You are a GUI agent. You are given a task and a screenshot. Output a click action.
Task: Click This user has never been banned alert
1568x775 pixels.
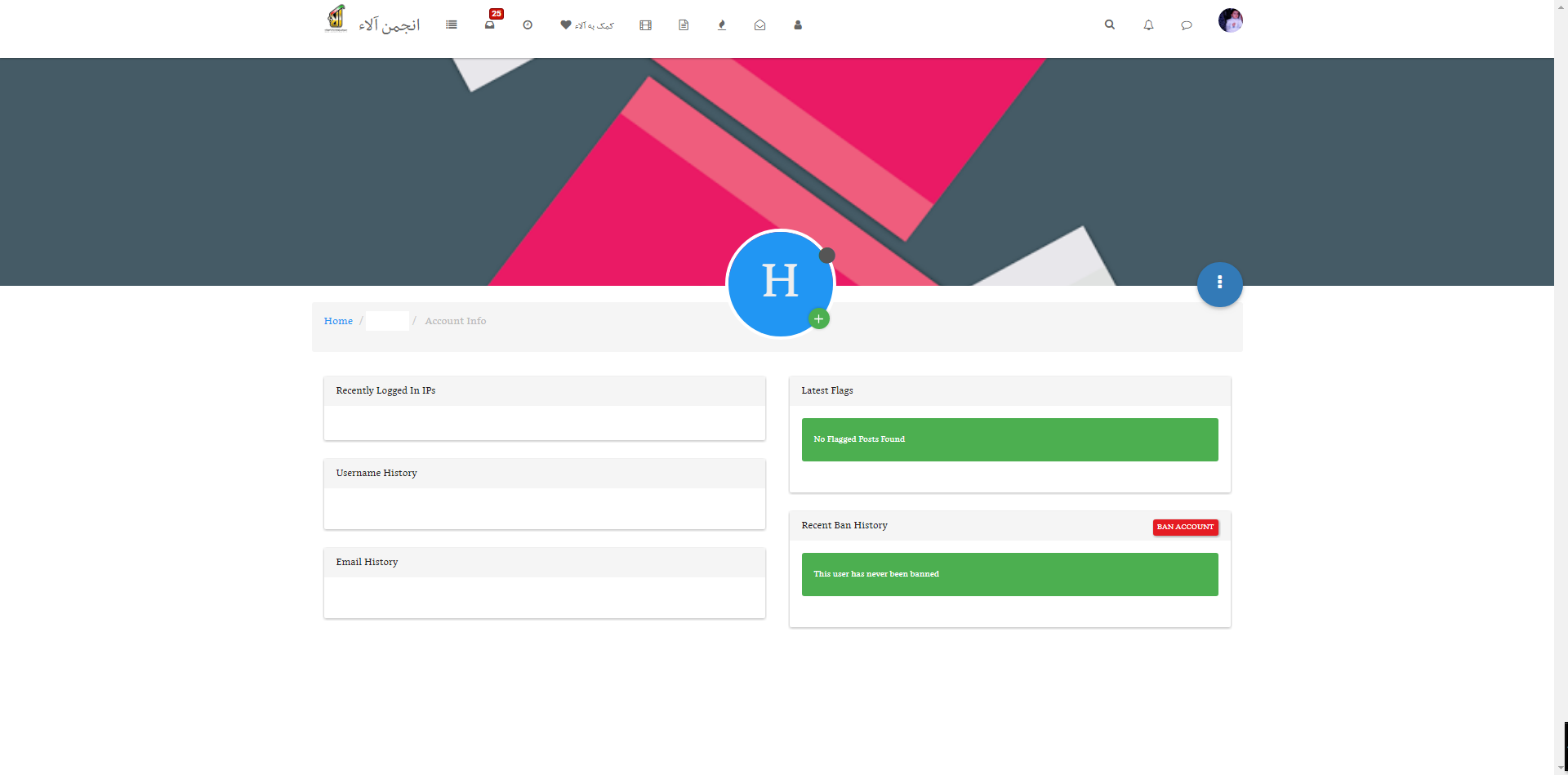pyautogui.click(x=1010, y=574)
